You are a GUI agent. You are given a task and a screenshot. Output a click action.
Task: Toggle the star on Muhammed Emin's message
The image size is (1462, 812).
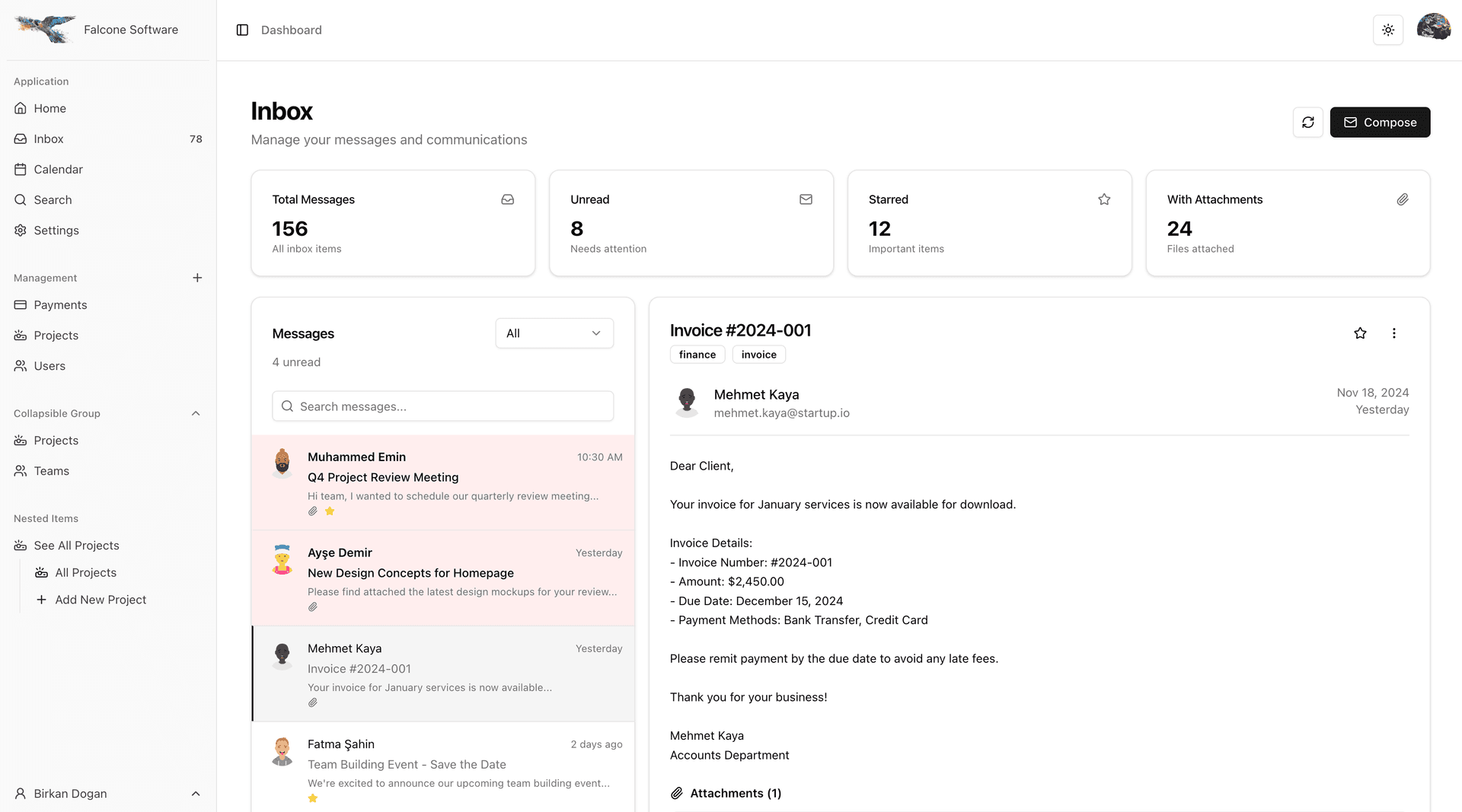tap(329, 511)
